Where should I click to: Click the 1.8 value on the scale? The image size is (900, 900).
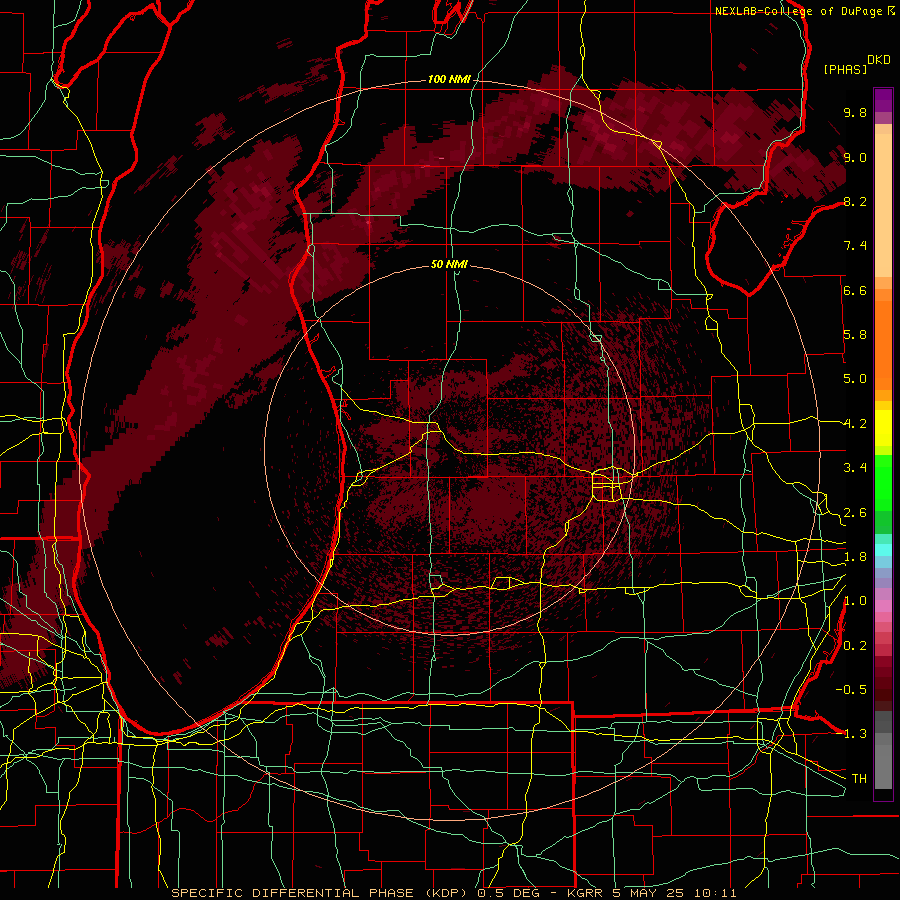pos(855,557)
